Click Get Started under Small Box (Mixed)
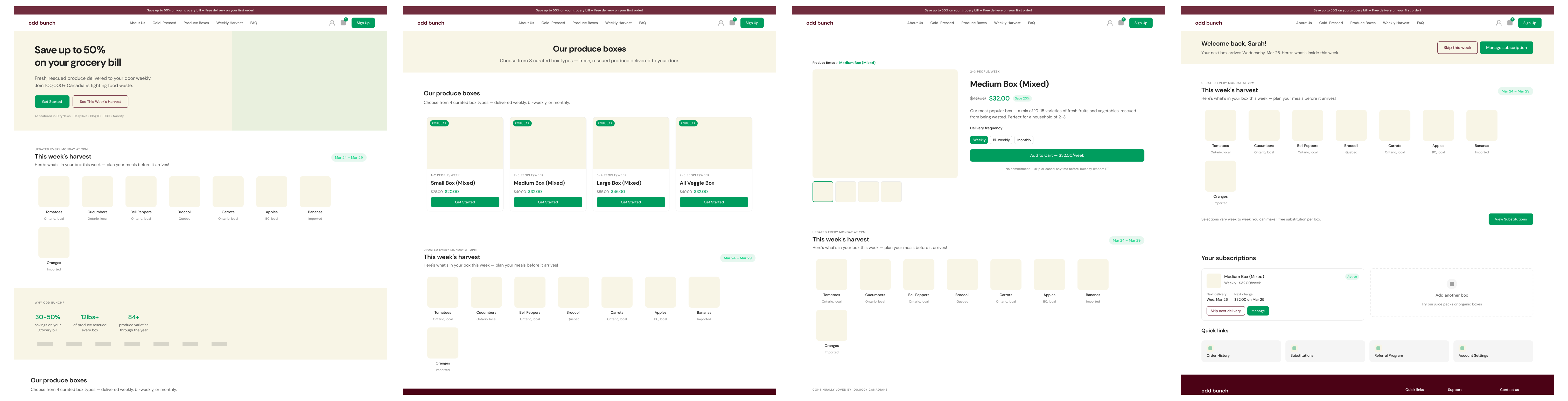 click(x=465, y=202)
